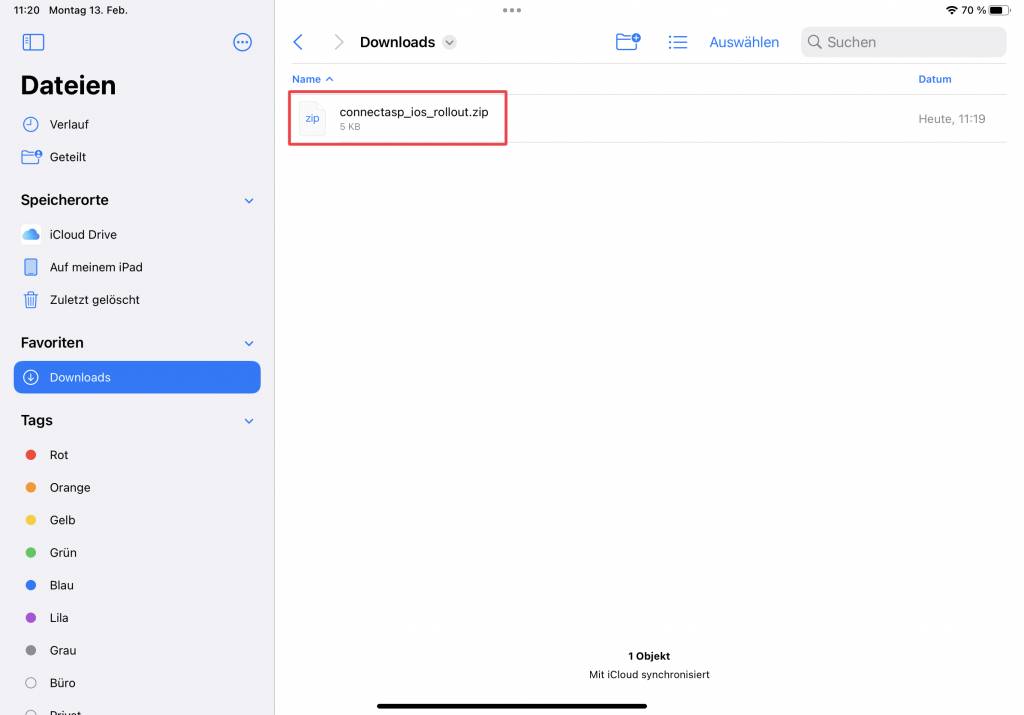The width and height of the screenshot is (1024, 715).
Task: Open Verlauf recent files
Action: [x=68, y=124]
